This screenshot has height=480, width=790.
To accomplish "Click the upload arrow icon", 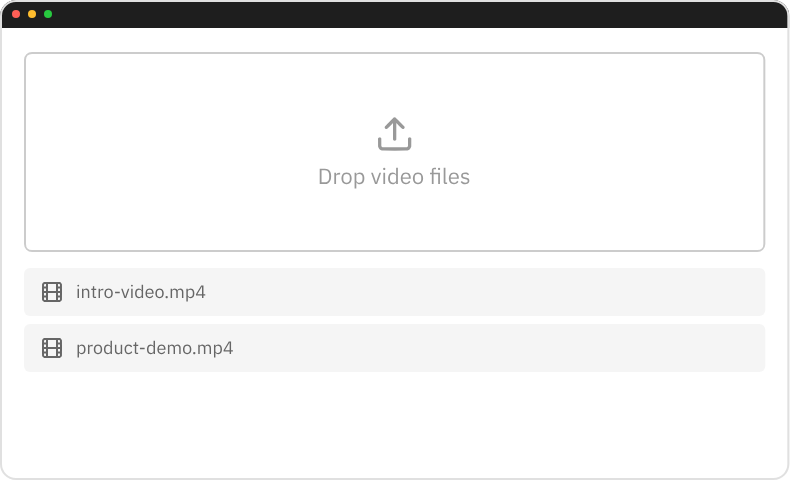I will [x=394, y=134].
